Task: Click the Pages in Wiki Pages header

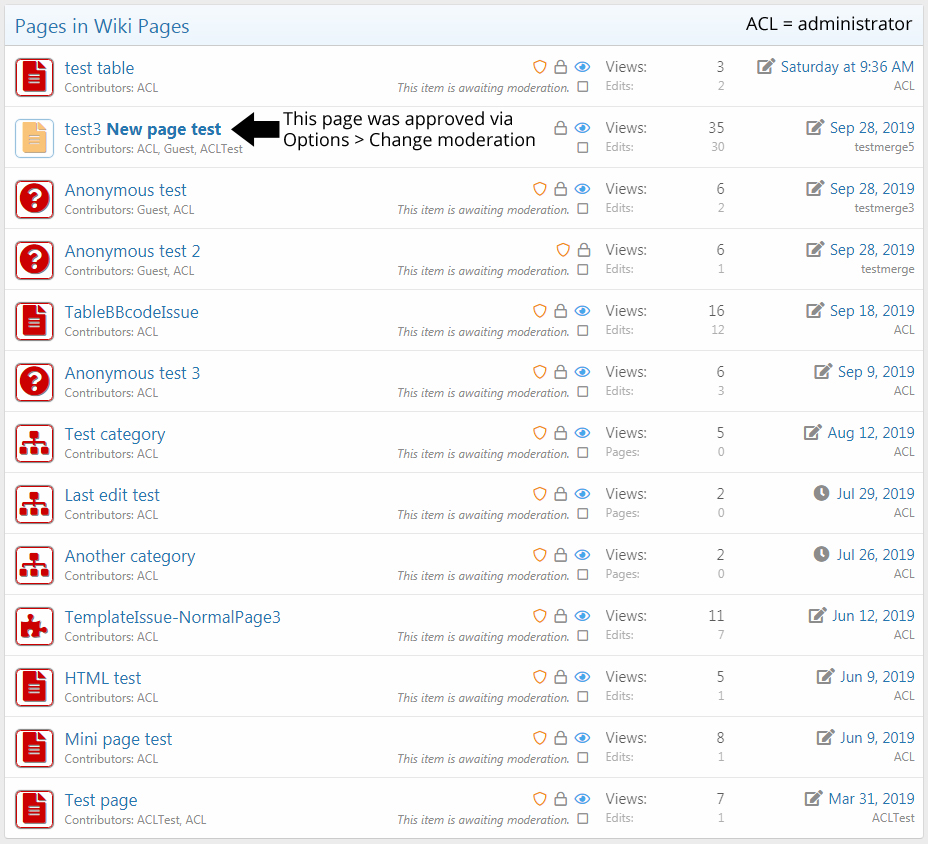Action: 102,26
